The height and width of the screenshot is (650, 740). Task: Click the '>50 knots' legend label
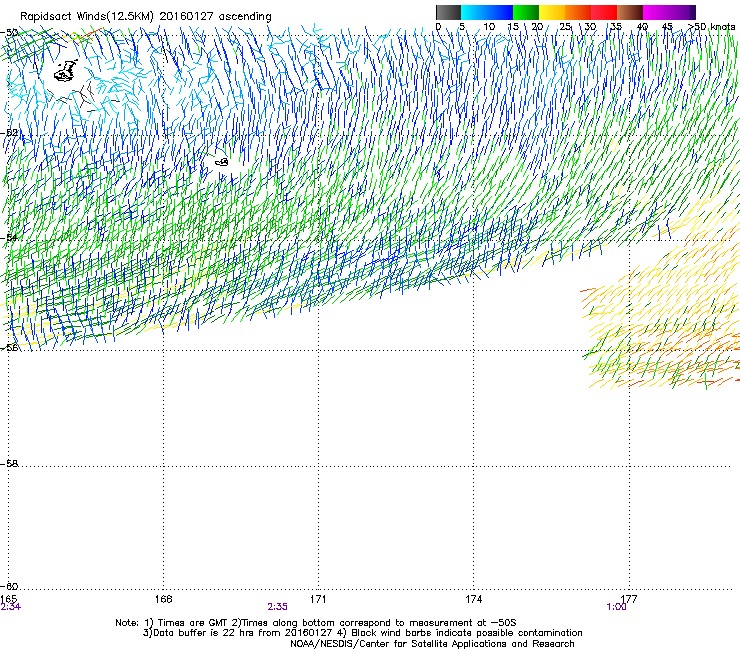click(712, 27)
